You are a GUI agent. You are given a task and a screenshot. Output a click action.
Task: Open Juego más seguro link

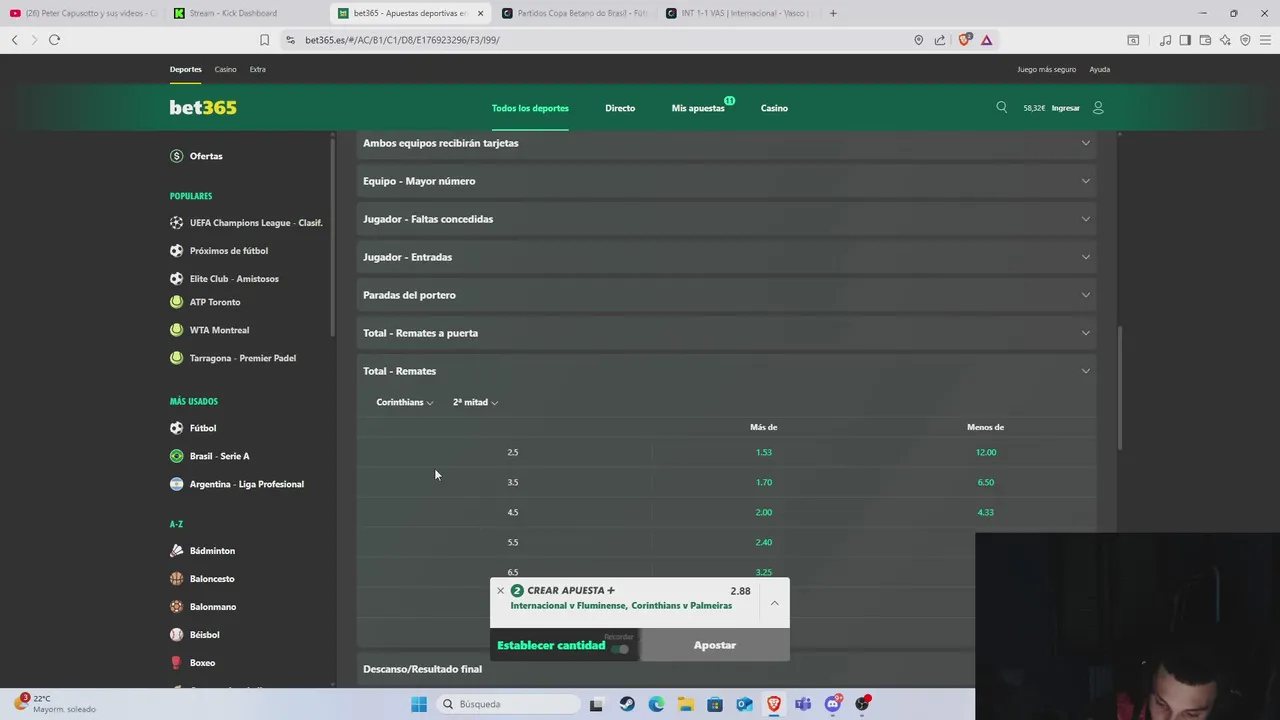(x=1046, y=69)
